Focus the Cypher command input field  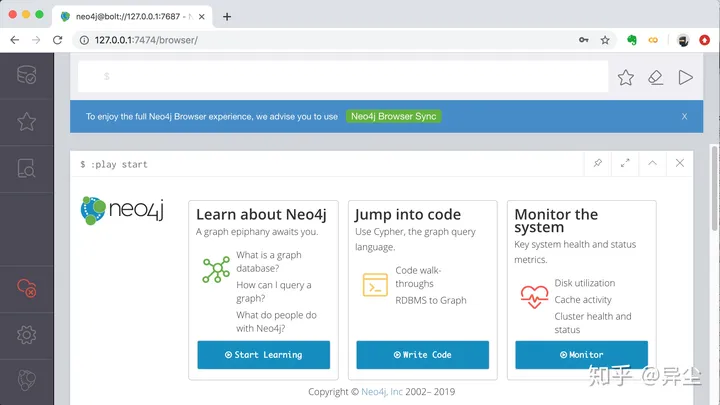coord(340,77)
